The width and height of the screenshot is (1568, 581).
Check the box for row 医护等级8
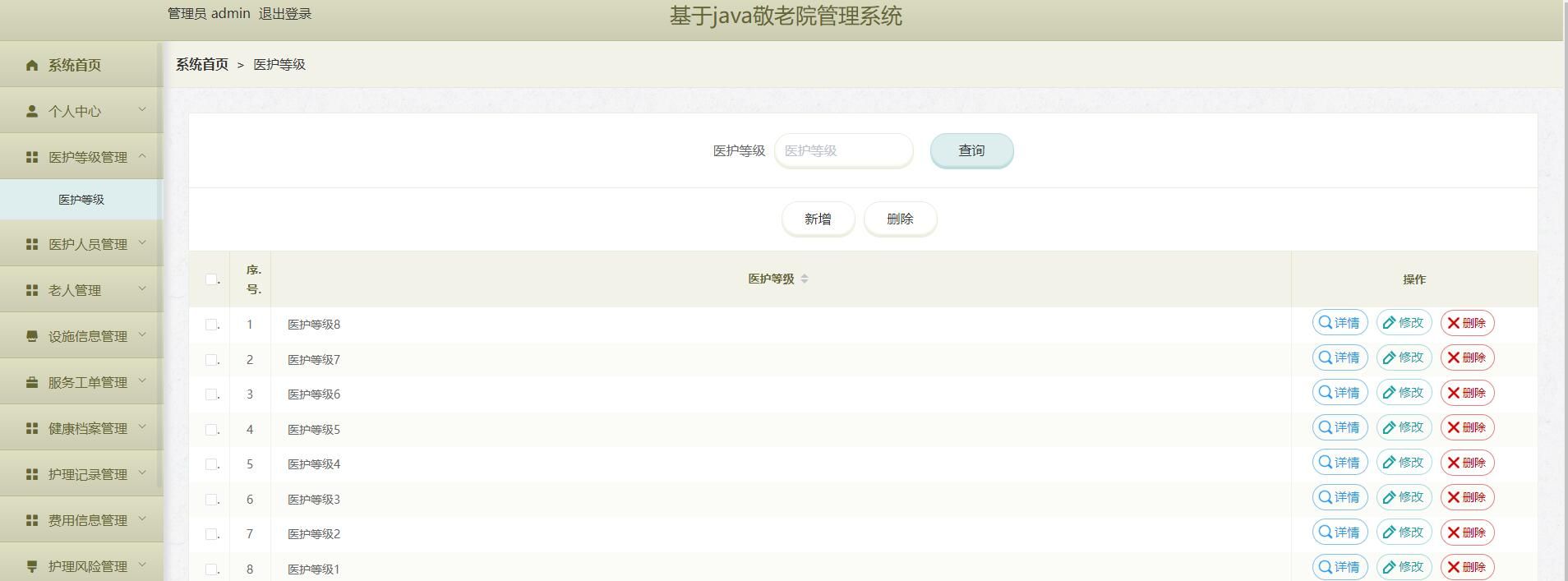tap(211, 324)
